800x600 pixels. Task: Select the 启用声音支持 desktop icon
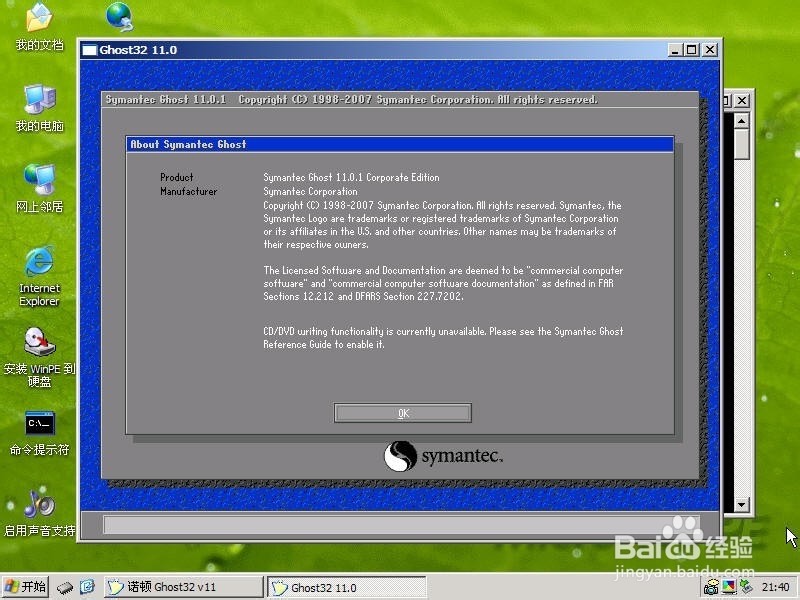(39, 513)
